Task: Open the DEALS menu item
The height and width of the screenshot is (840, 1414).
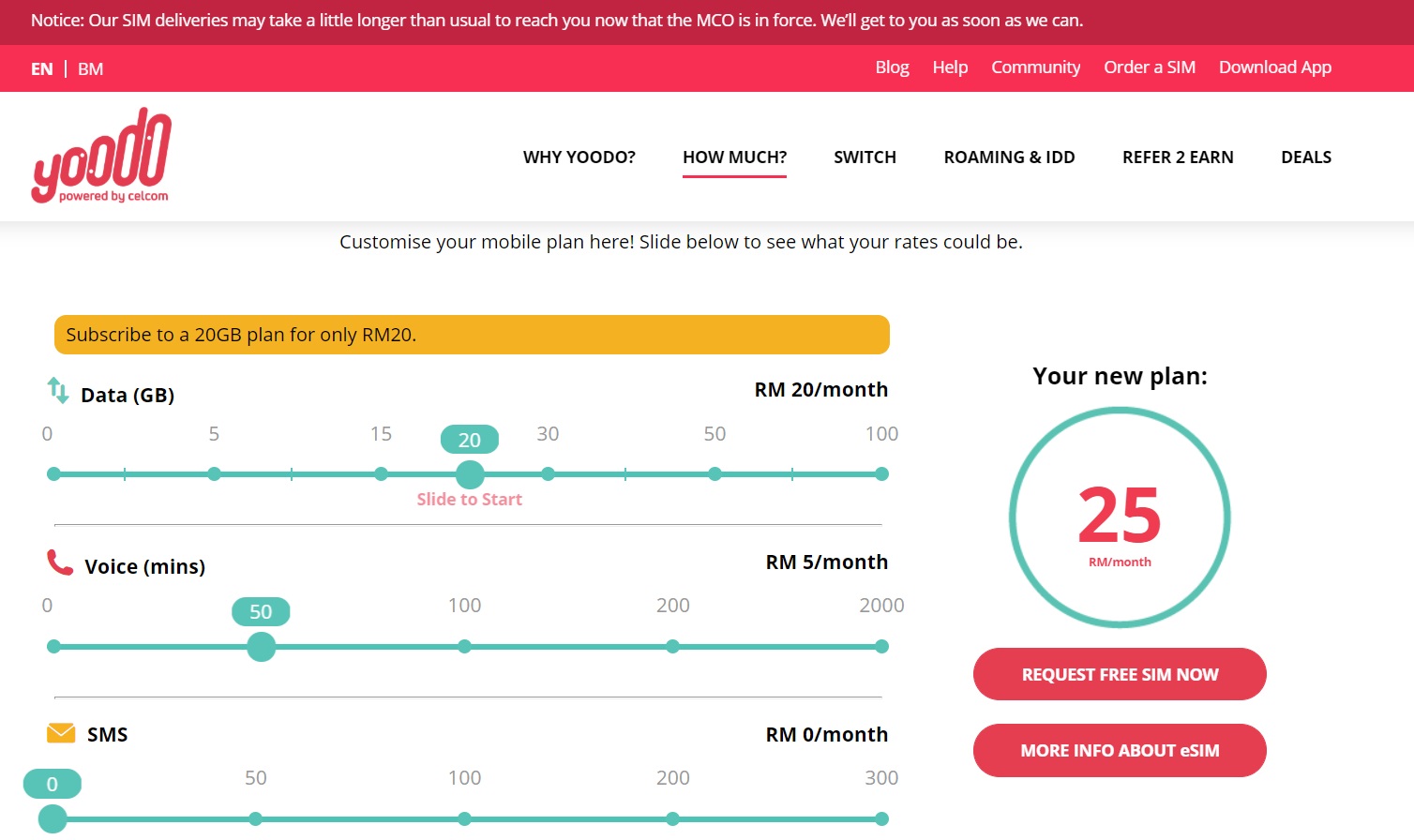Action: 1306,157
